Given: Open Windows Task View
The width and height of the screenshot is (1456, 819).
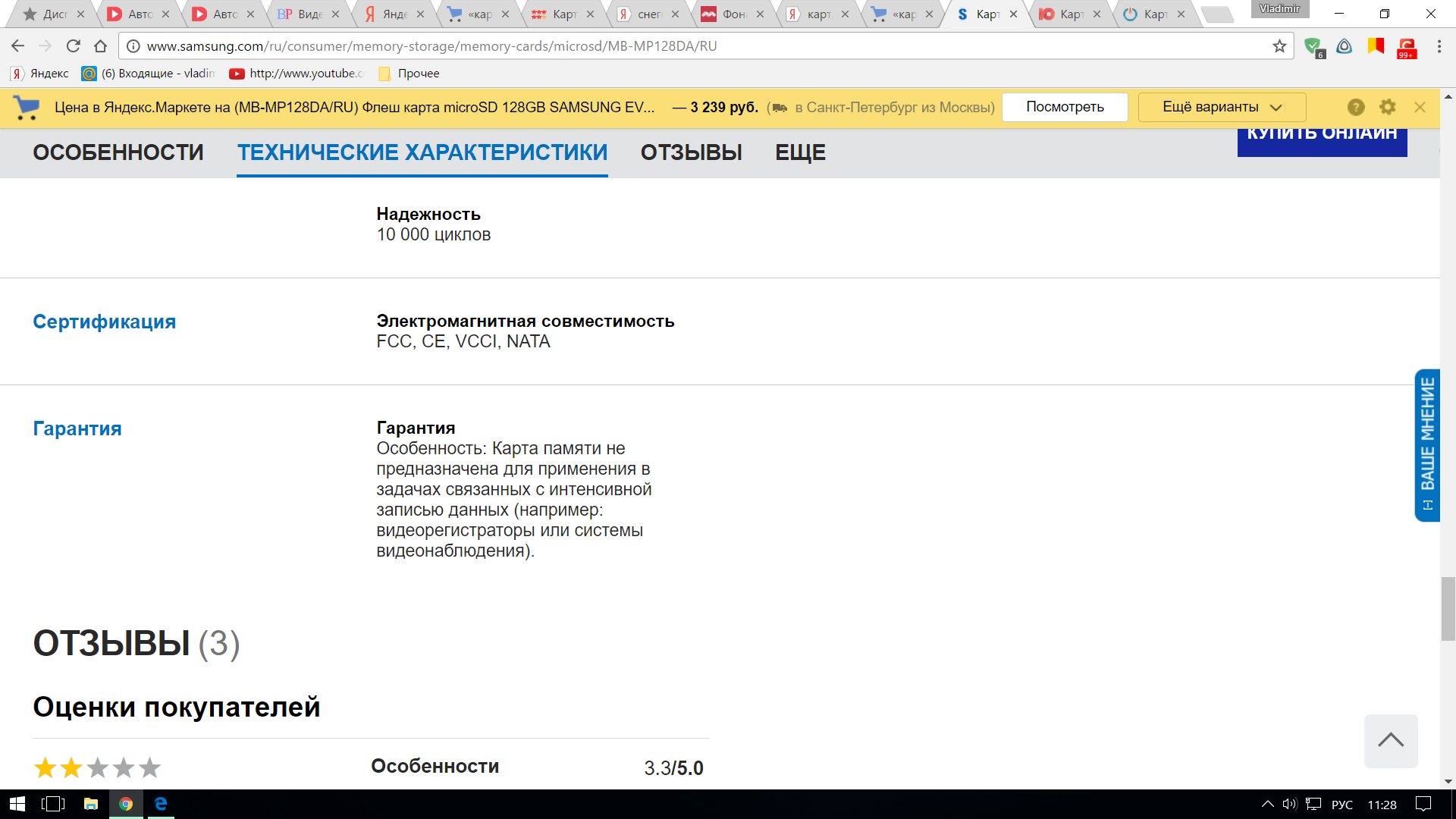Looking at the screenshot, I should [x=53, y=804].
